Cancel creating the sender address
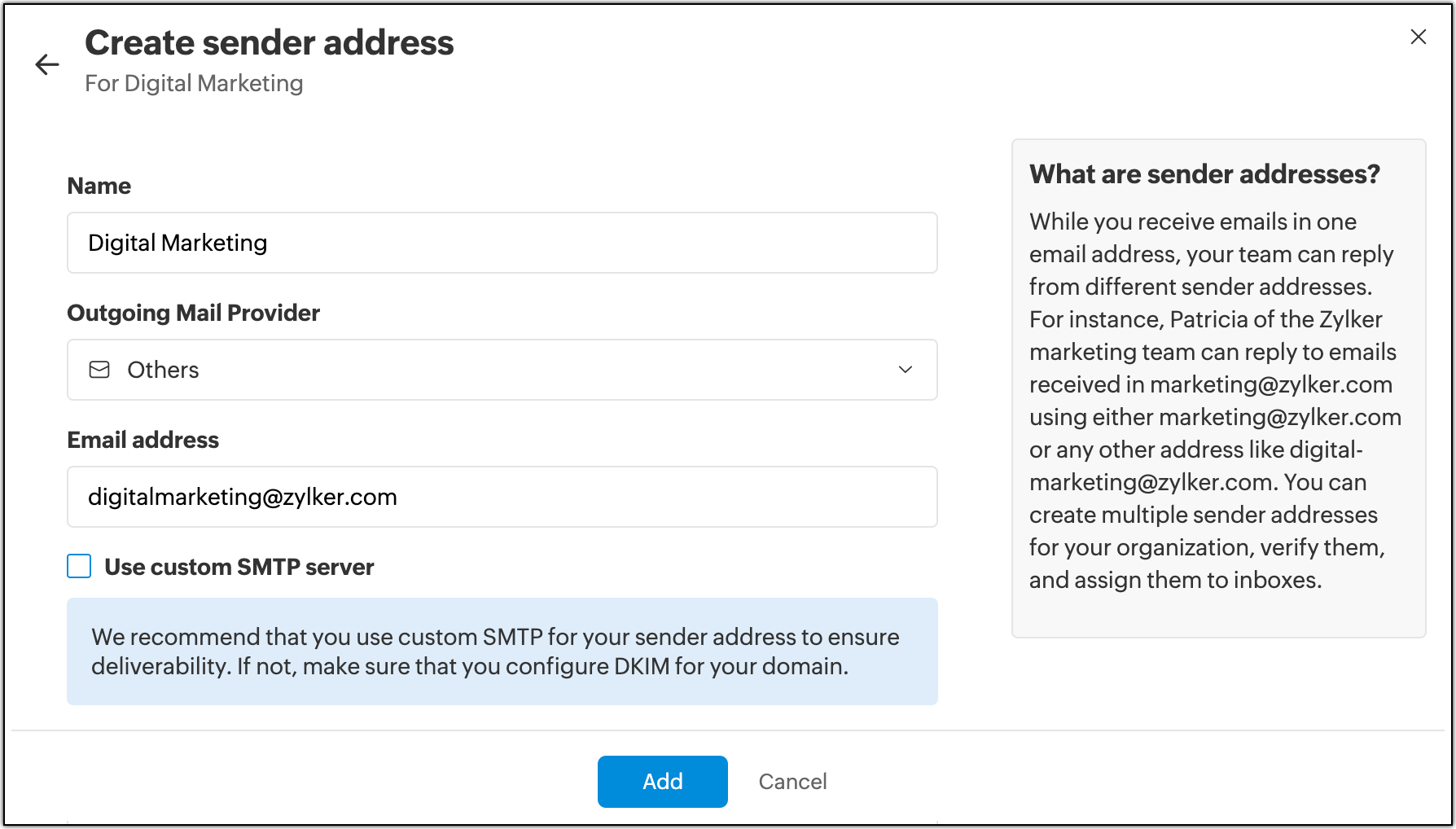Screen dimensions: 1456x829 pos(792,782)
